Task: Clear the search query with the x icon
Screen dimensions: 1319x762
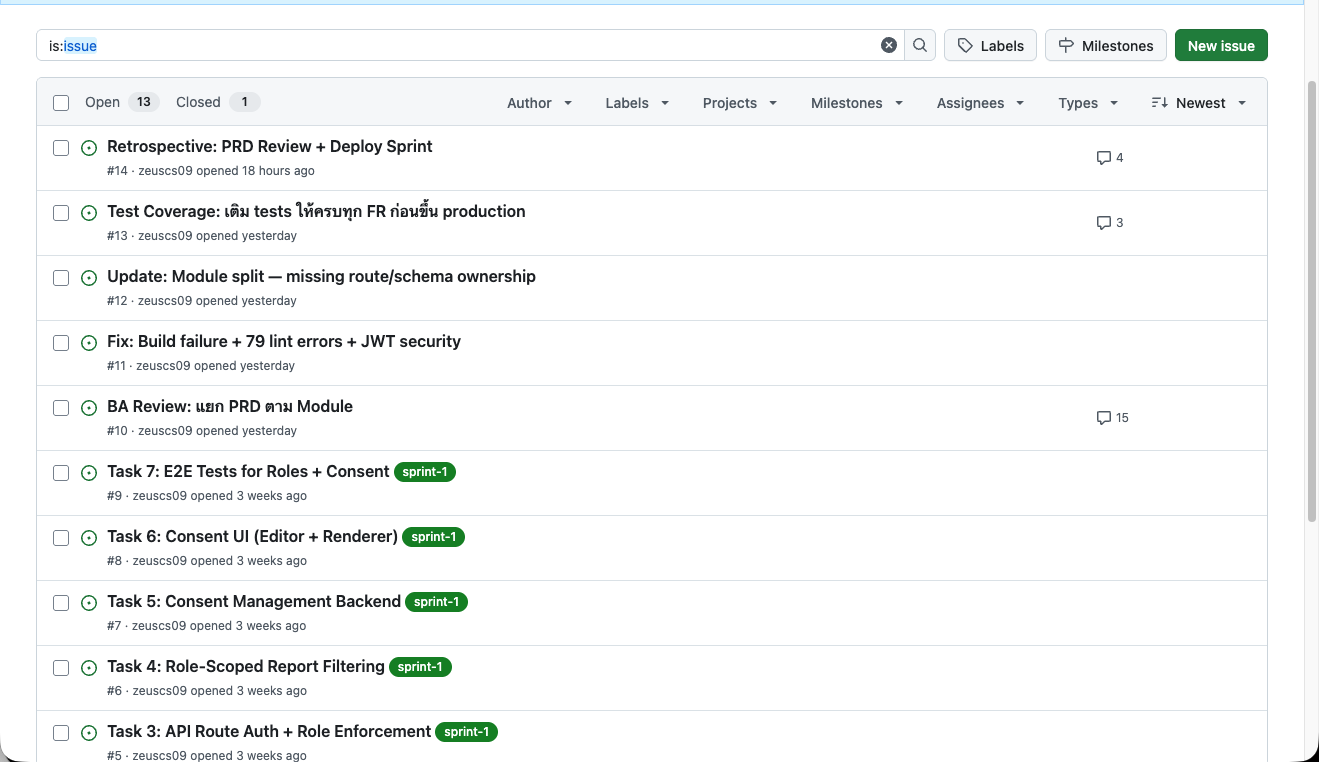Action: (x=888, y=44)
